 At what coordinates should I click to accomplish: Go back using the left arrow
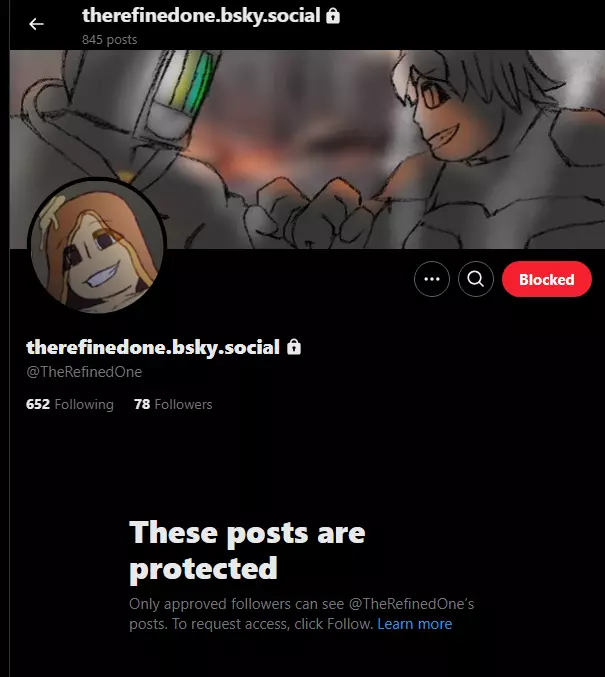tap(36, 24)
